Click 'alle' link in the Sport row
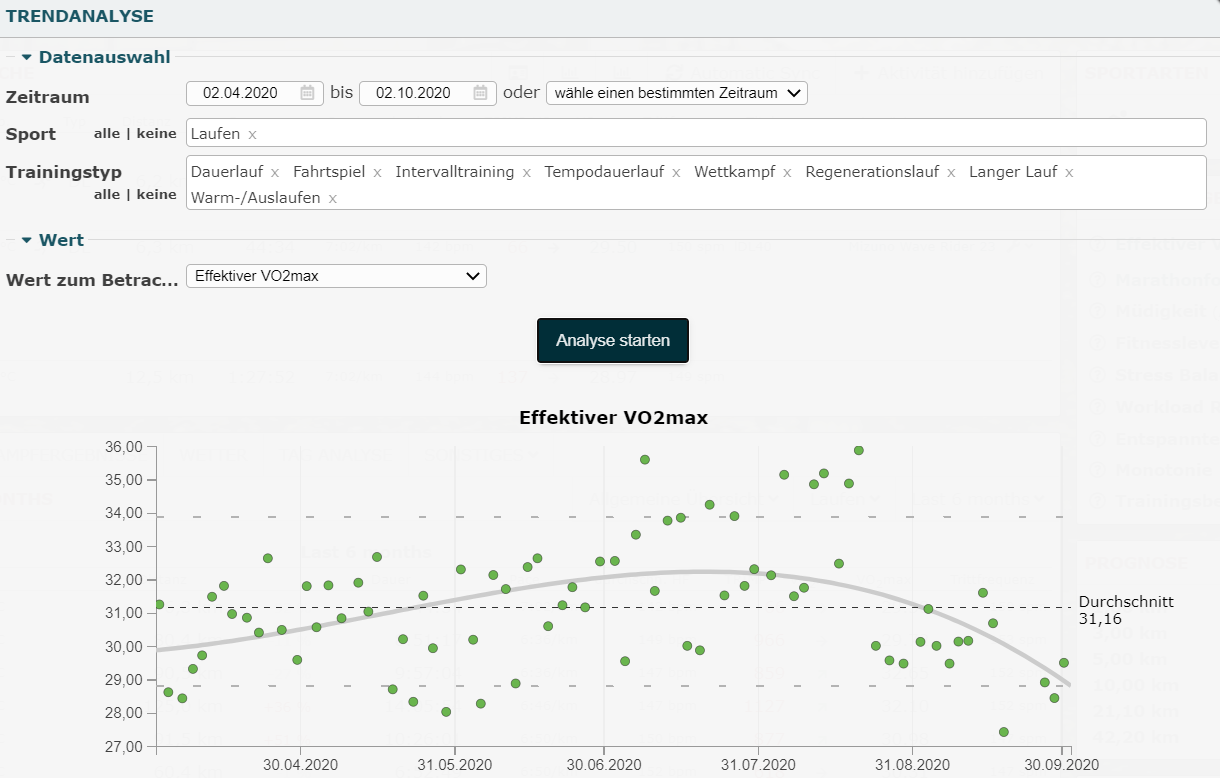The image size is (1220, 778). (106, 134)
